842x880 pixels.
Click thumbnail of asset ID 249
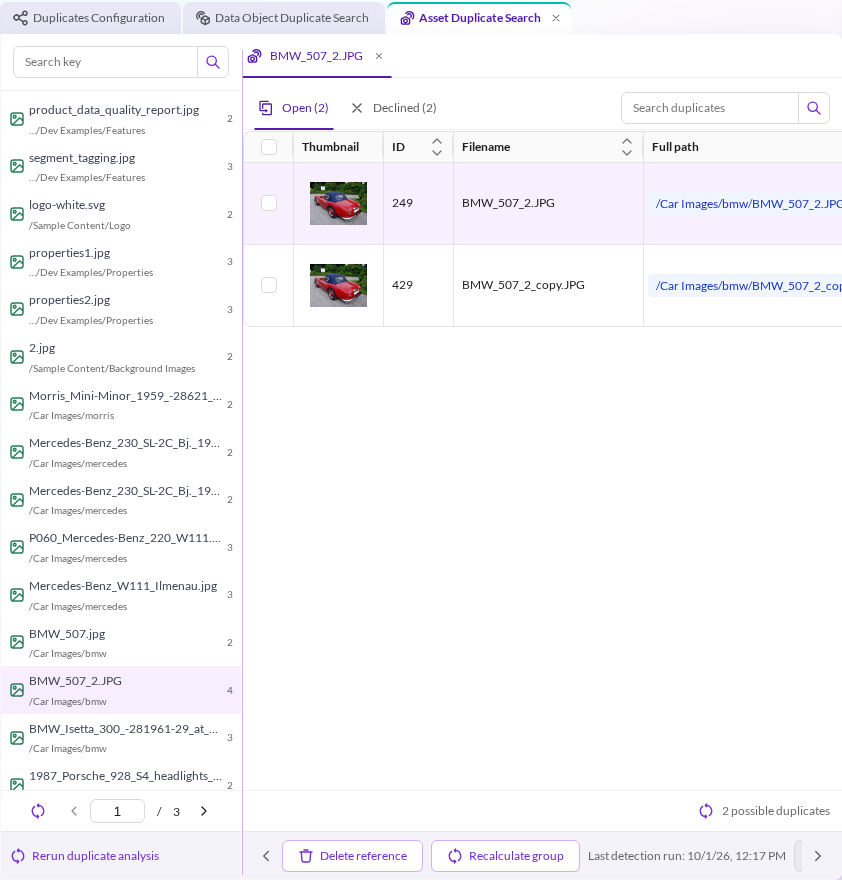point(338,203)
